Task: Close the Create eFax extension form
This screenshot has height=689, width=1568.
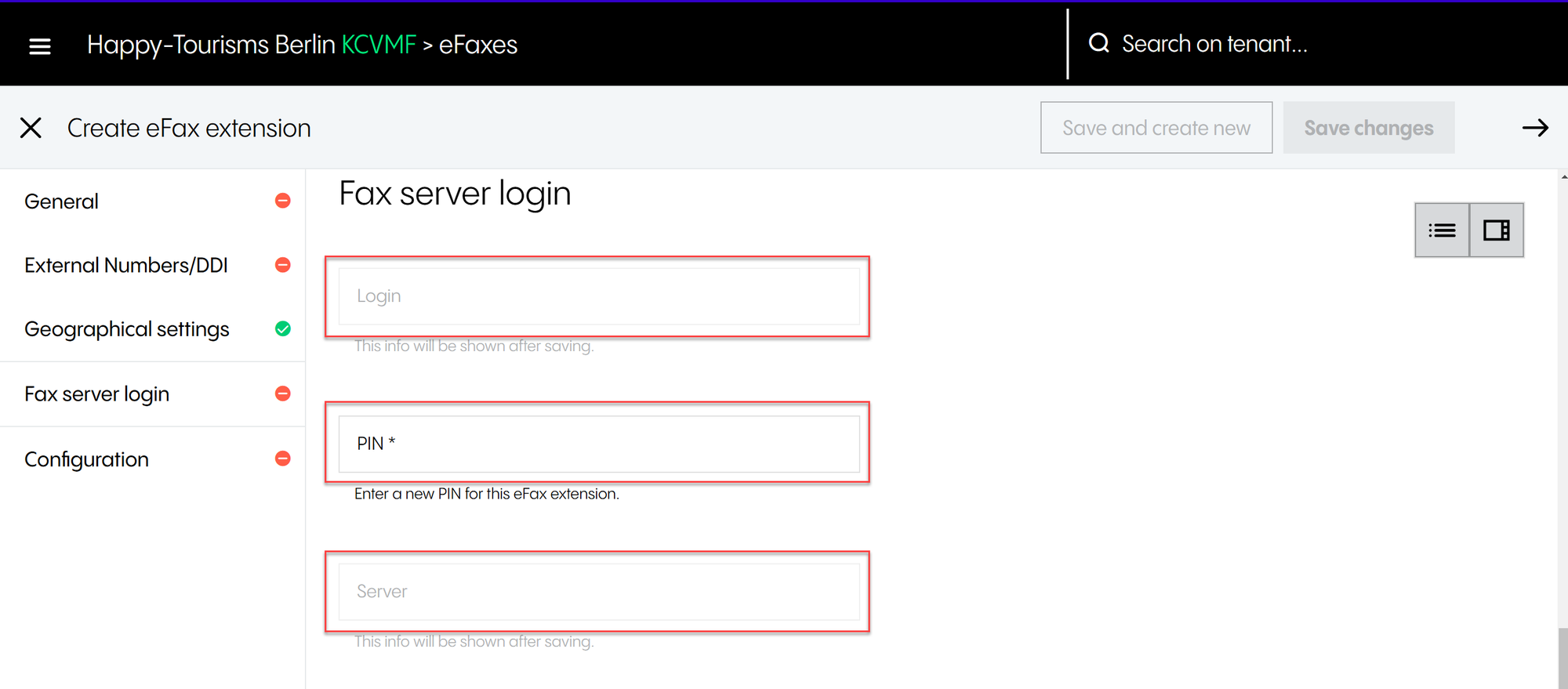Action: click(31, 128)
